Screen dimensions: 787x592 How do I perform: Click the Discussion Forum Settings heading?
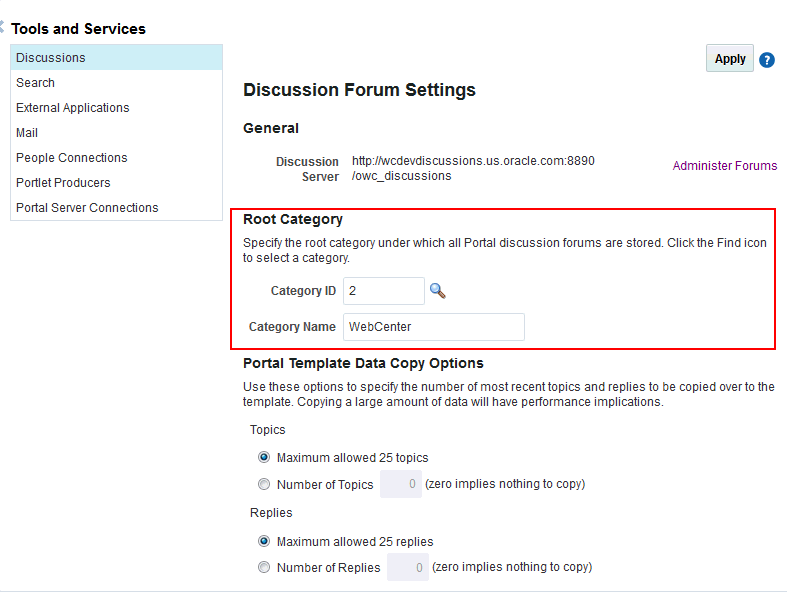tap(359, 90)
